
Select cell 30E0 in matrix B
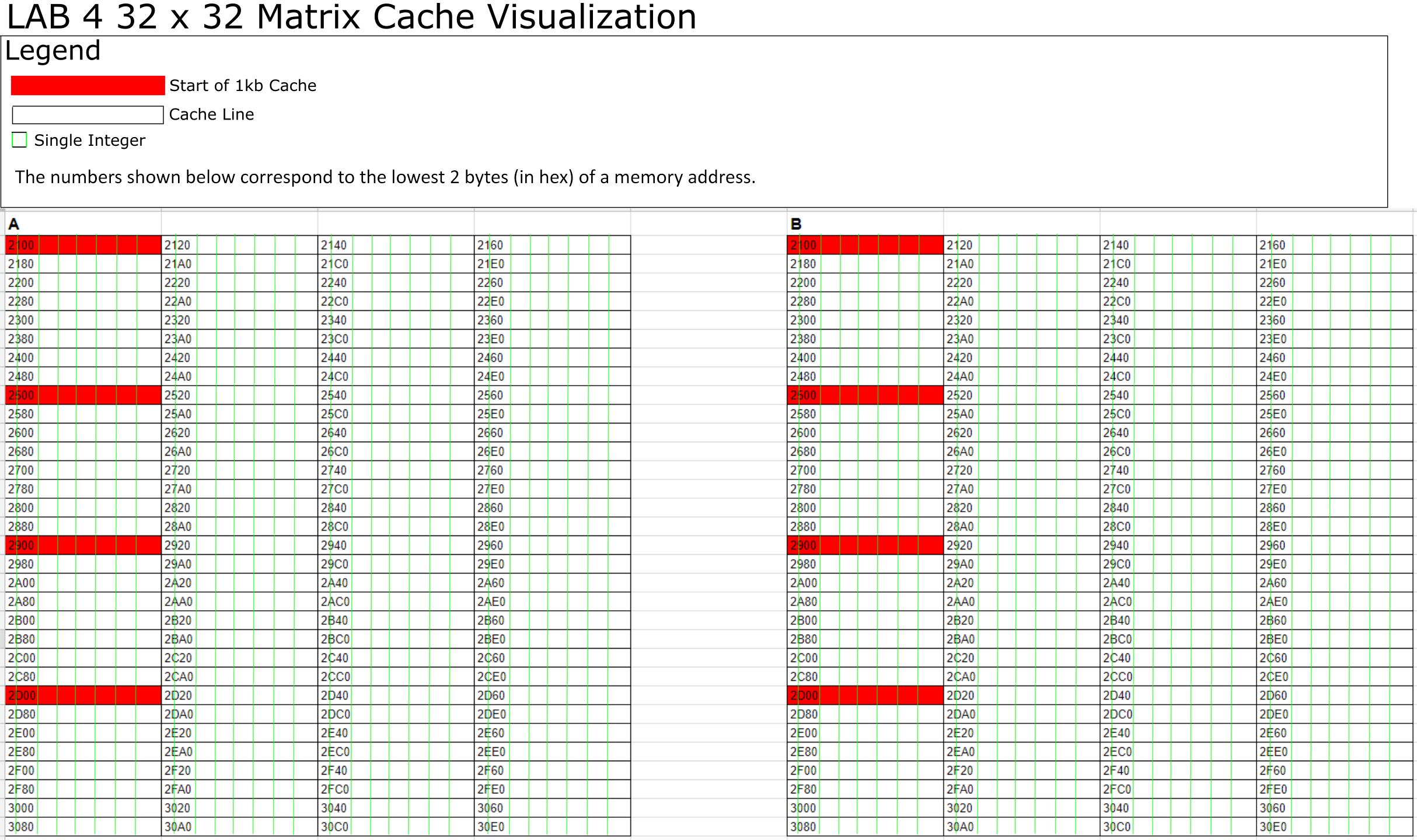click(1334, 827)
